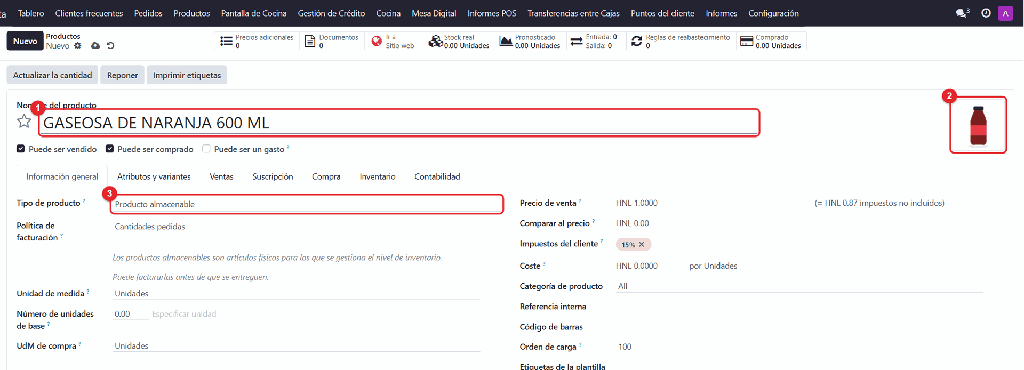Open the Mesa Digital menu
The height and width of the screenshot is (370, 1024).
point(434,13)
